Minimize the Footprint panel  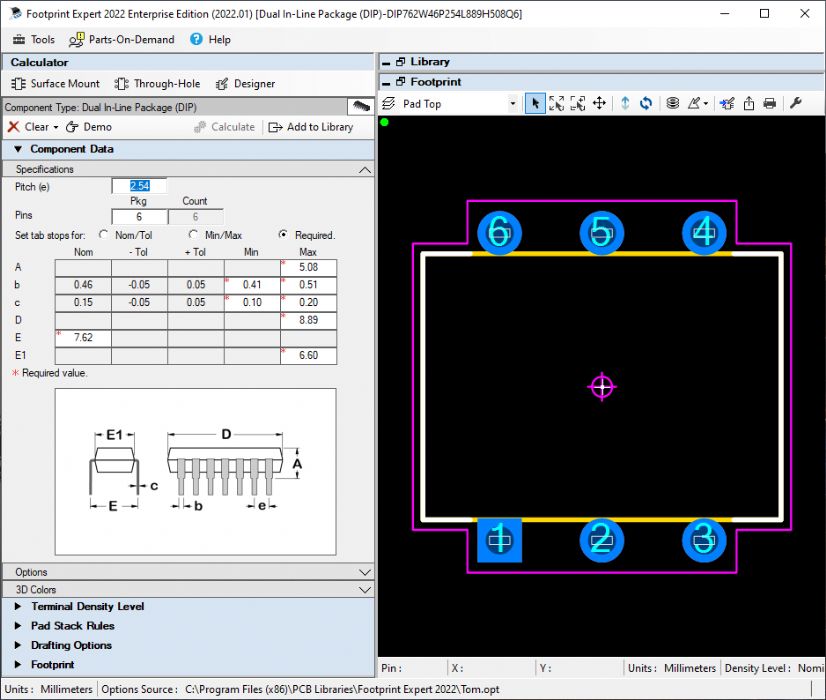tap(386, 83)
